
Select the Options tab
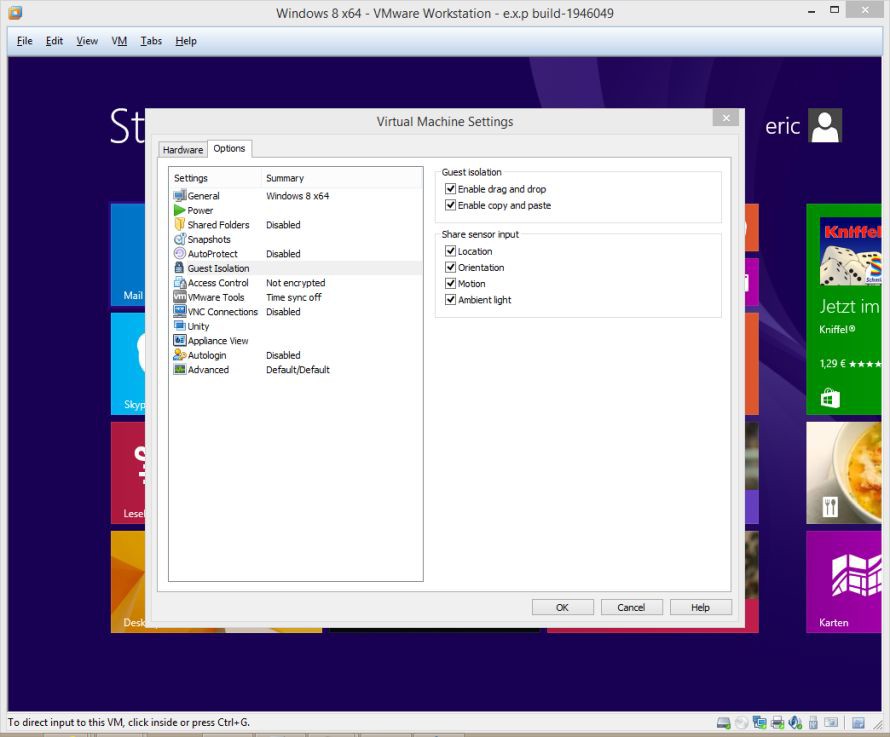tap(229, 148)
